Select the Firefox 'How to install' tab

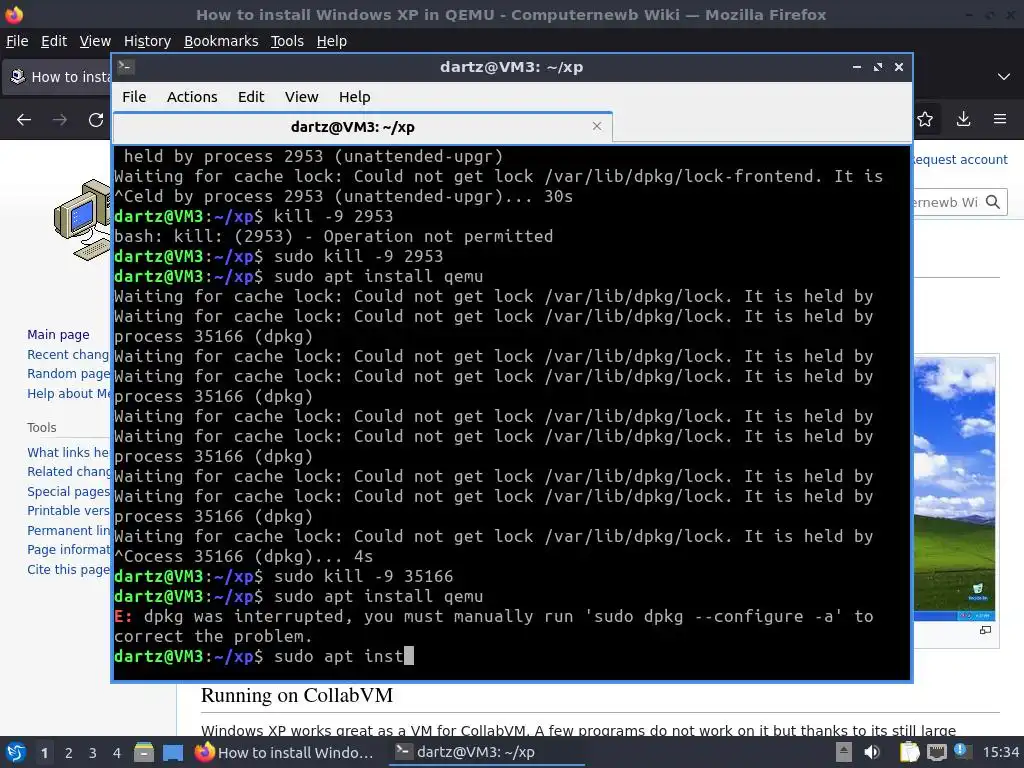click(59, 77)
